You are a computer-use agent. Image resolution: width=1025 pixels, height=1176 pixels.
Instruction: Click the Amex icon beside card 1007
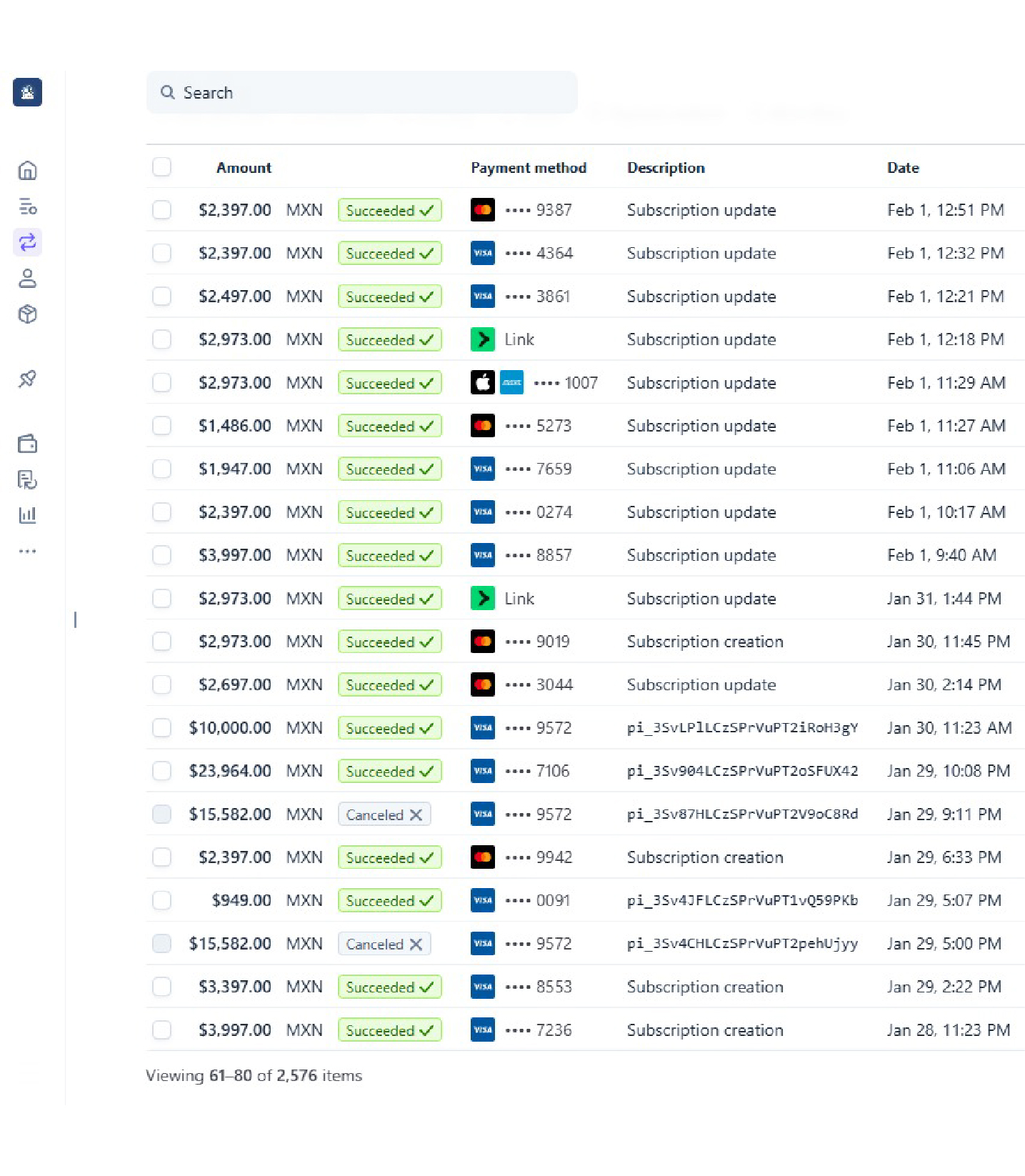[x=511, y=382]
